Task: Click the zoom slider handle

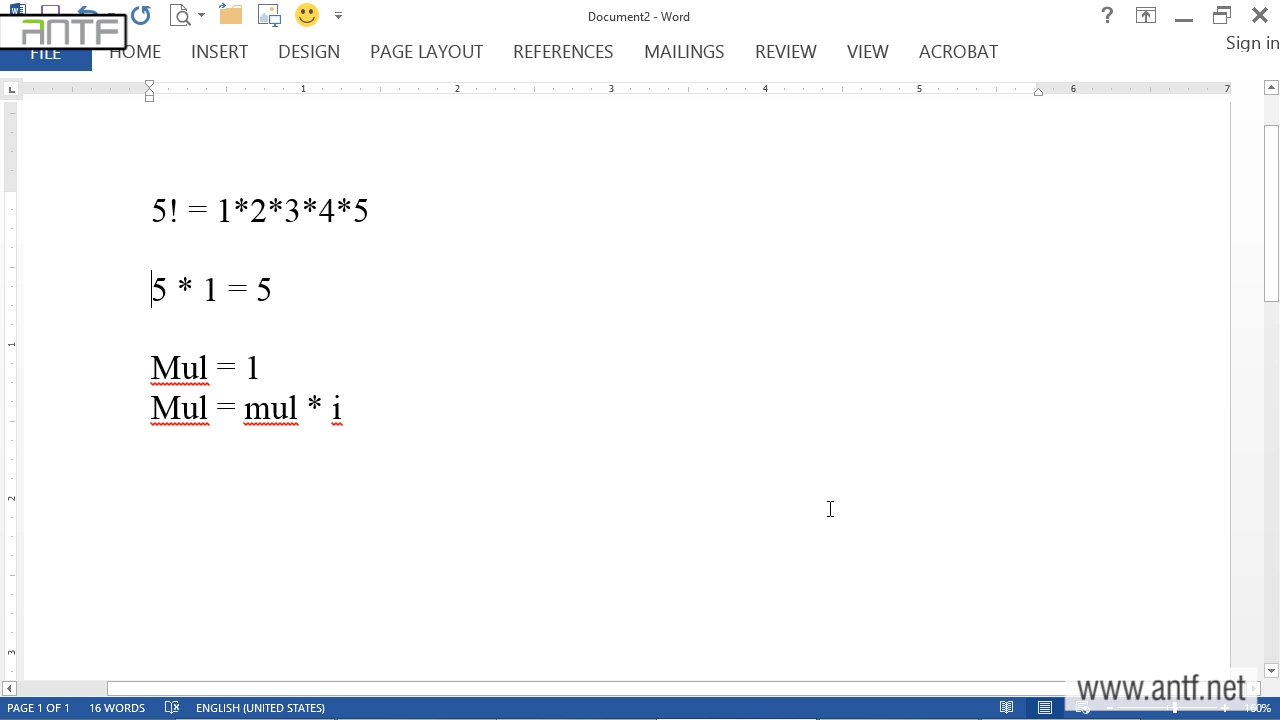Action: pos(1175,708)
